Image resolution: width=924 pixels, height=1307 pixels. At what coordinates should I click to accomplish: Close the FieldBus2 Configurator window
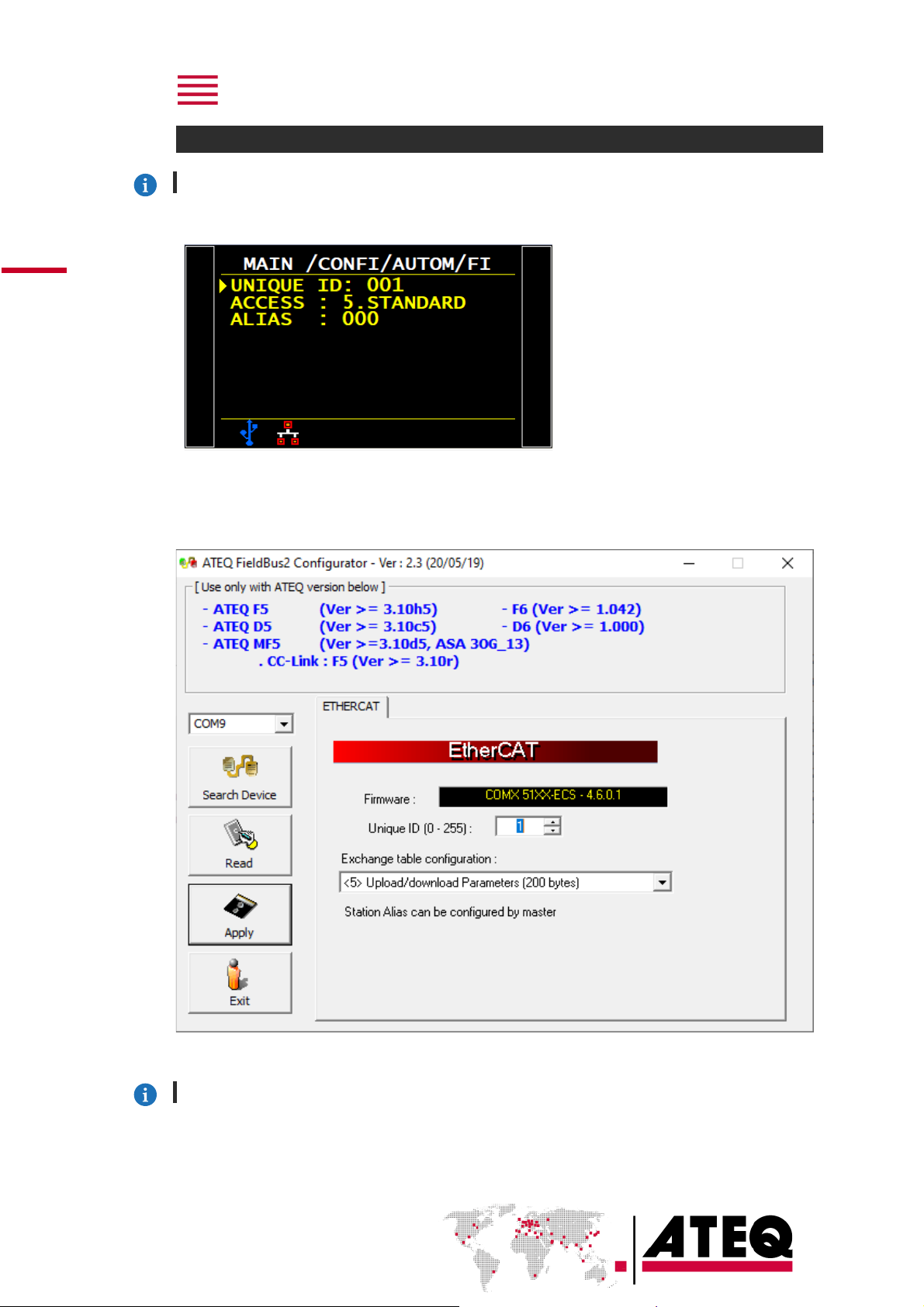787,563
